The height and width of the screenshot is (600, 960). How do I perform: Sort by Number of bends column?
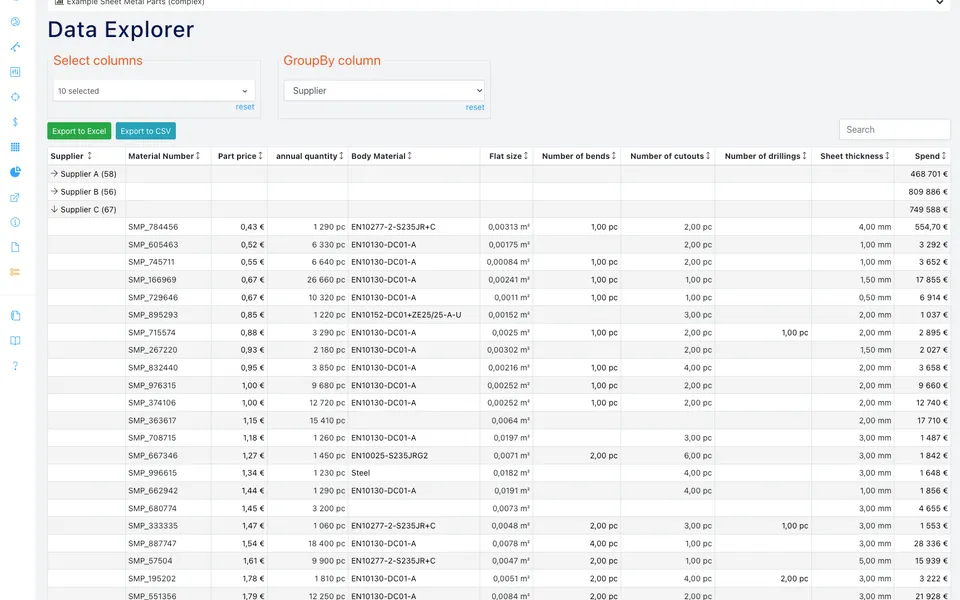[613, 156]
